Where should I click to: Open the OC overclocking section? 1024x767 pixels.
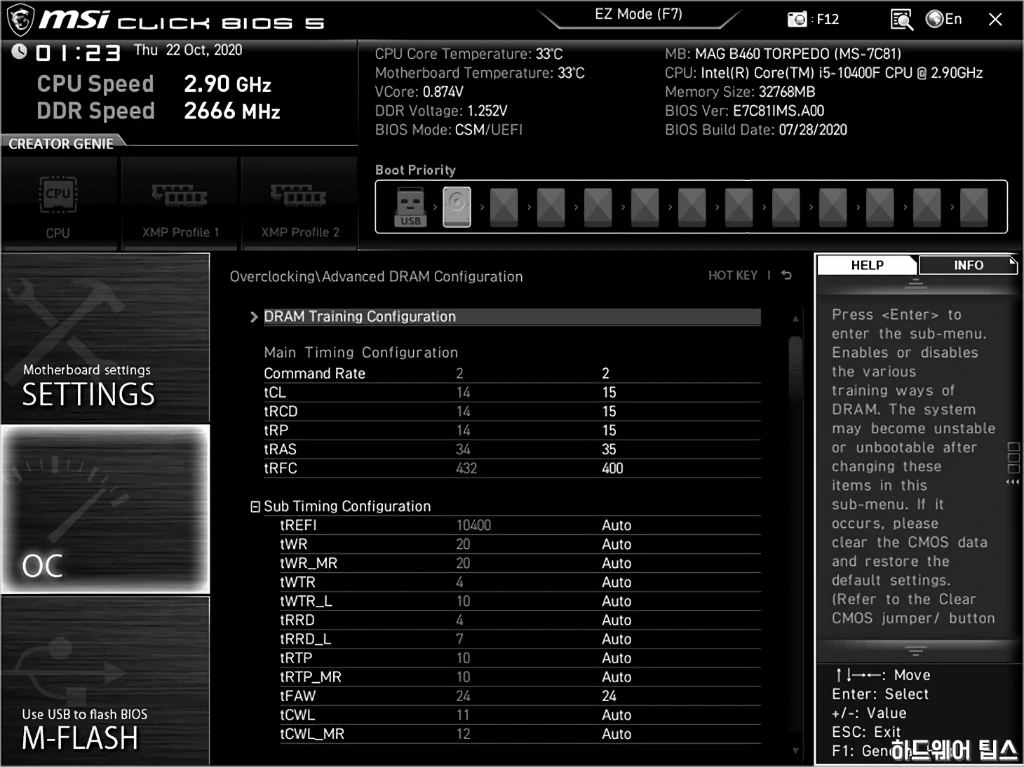point(106,509)
